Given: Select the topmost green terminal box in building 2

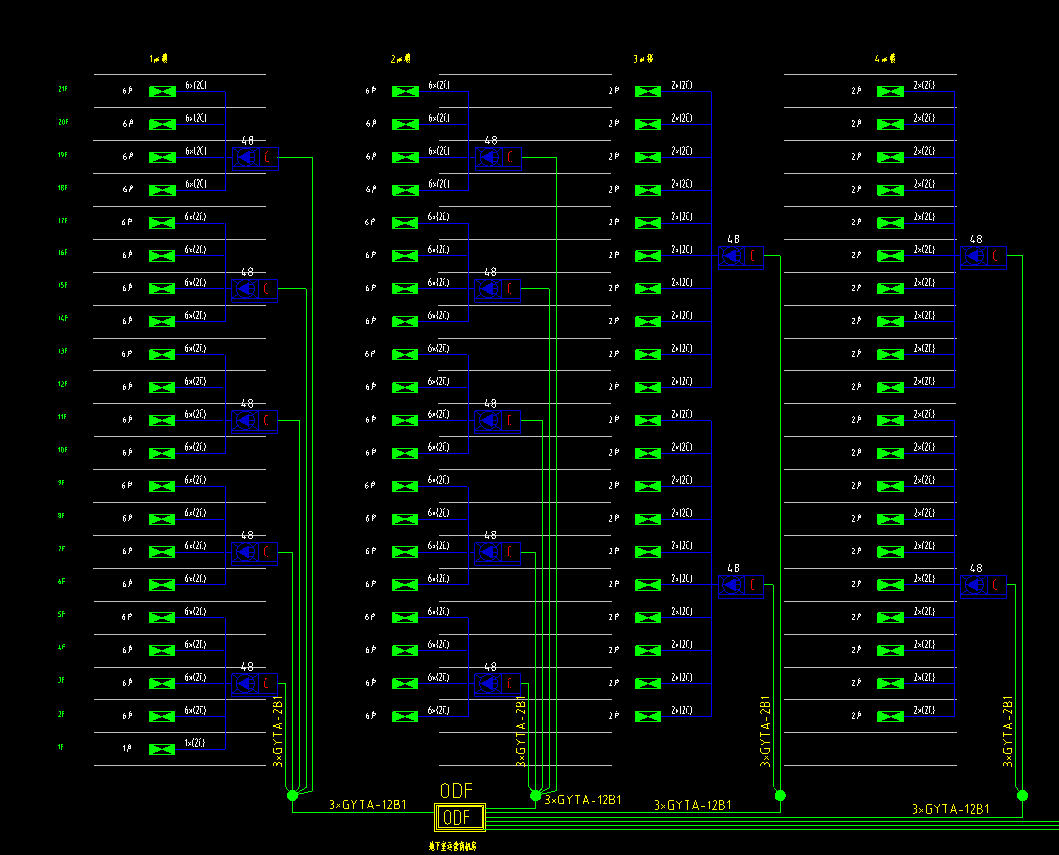Looking at the screenshot, I should (405, 91).
